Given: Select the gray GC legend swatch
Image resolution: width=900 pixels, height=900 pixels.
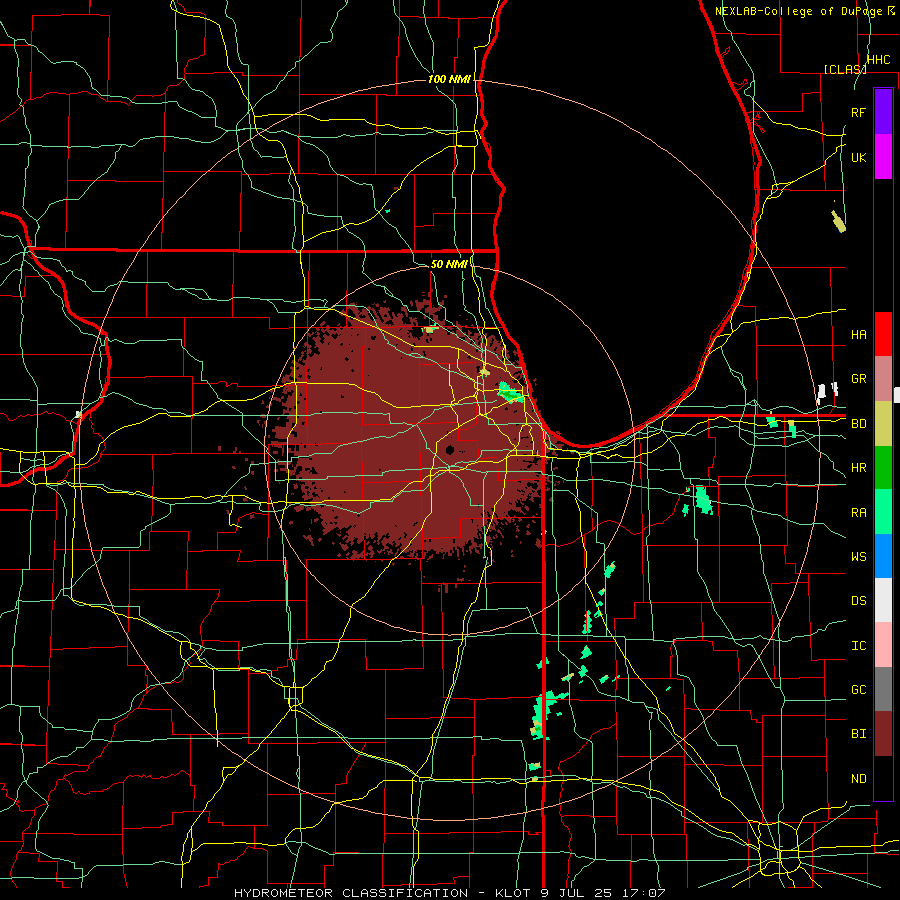Looking at the screenshot, I should [x=883, y=689].
